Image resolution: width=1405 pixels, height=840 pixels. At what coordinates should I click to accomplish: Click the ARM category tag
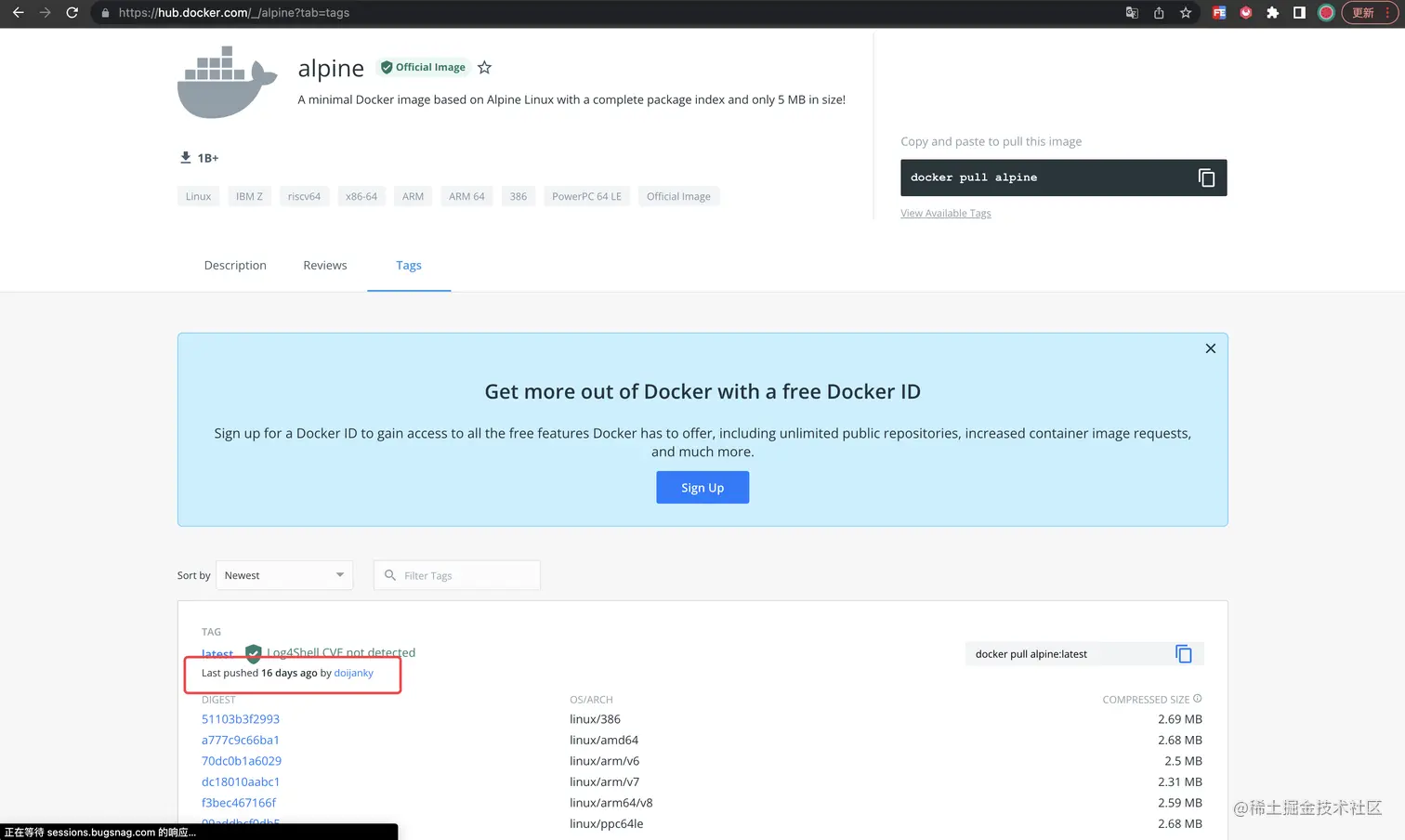click(414, 196)
